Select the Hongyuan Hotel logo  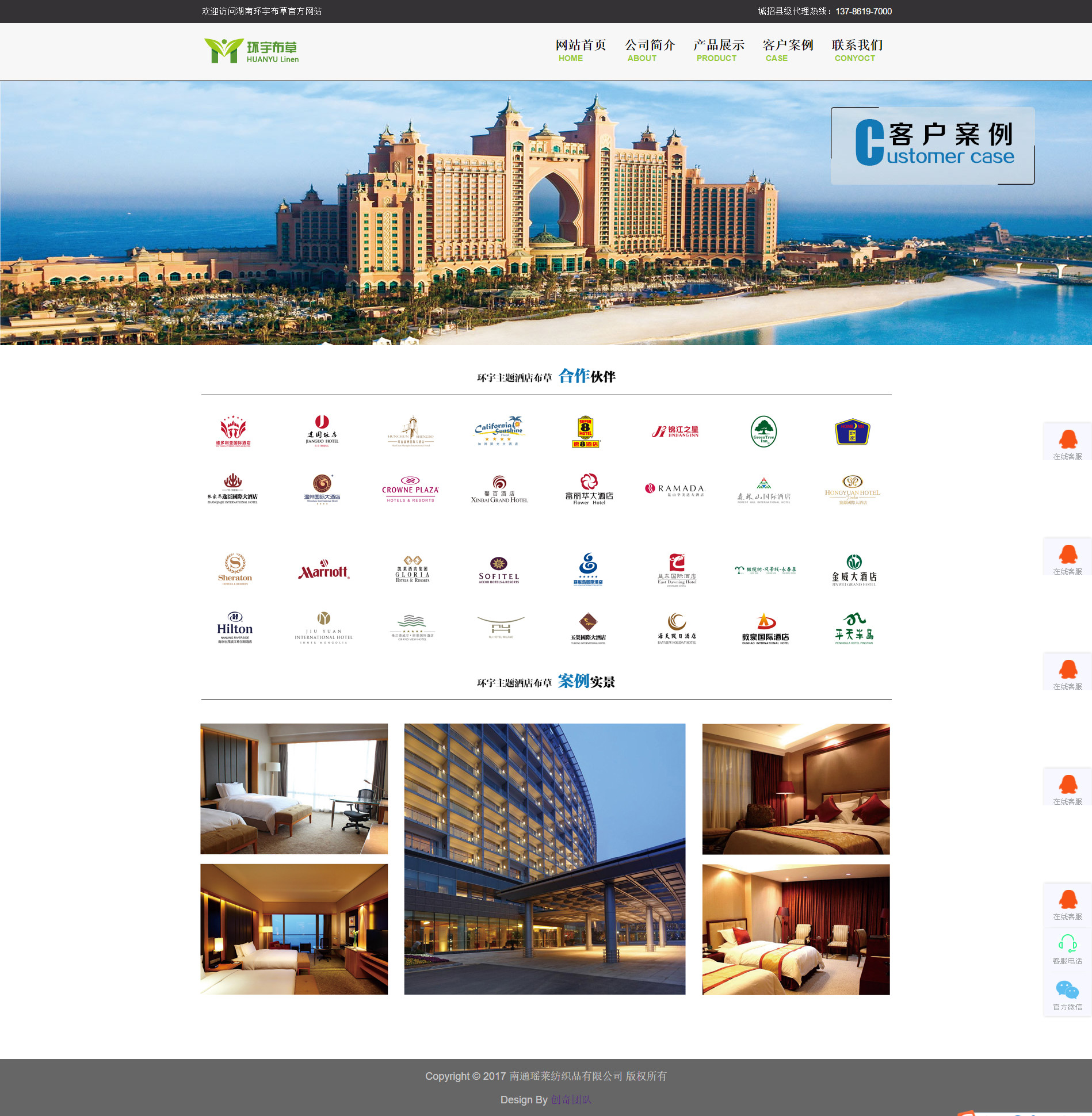point(853,490)
